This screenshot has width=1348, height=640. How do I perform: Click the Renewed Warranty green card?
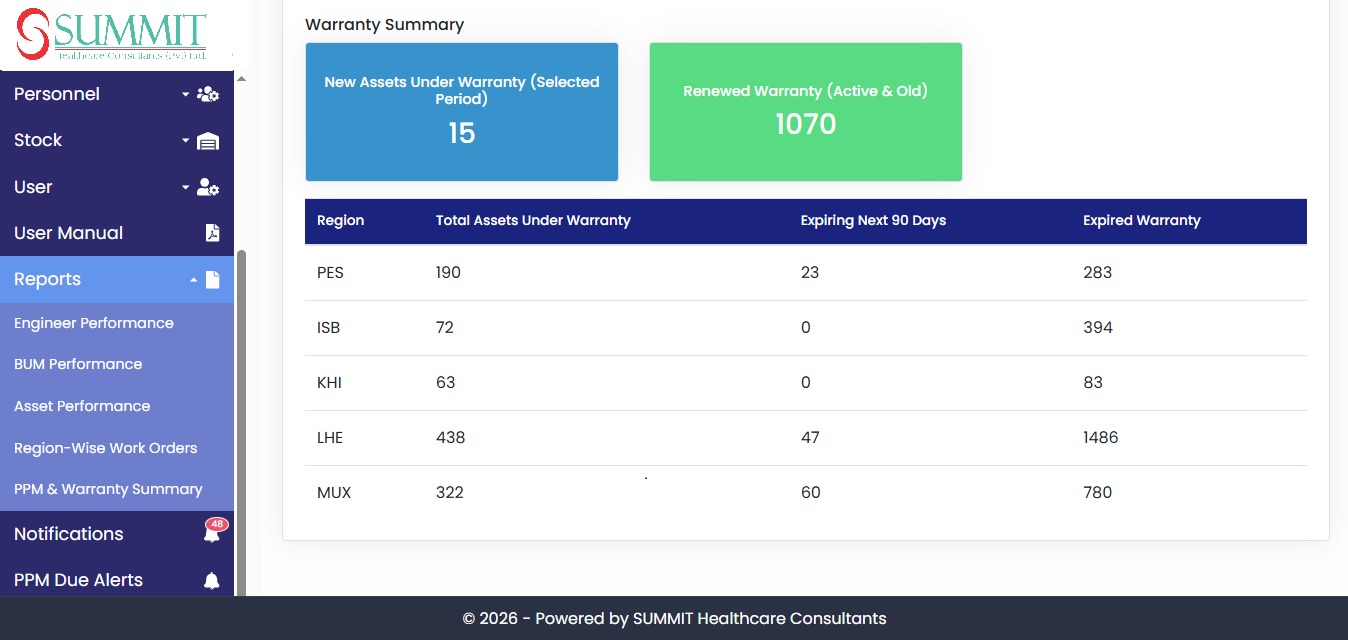(x=806, y=112)
